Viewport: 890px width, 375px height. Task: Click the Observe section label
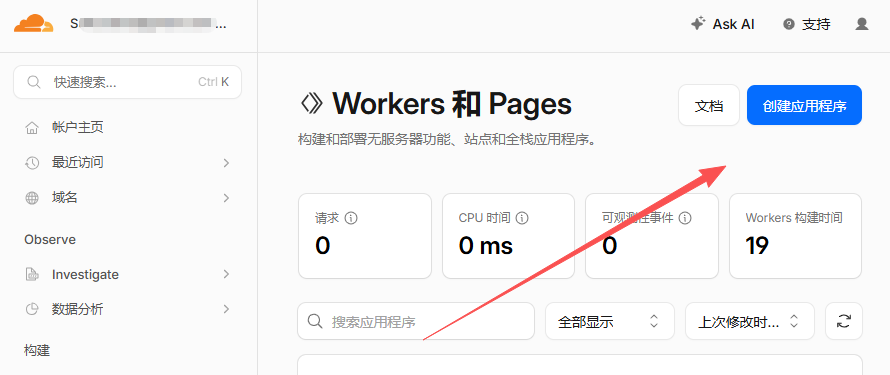pyautogui.click(x=50, y=239)
